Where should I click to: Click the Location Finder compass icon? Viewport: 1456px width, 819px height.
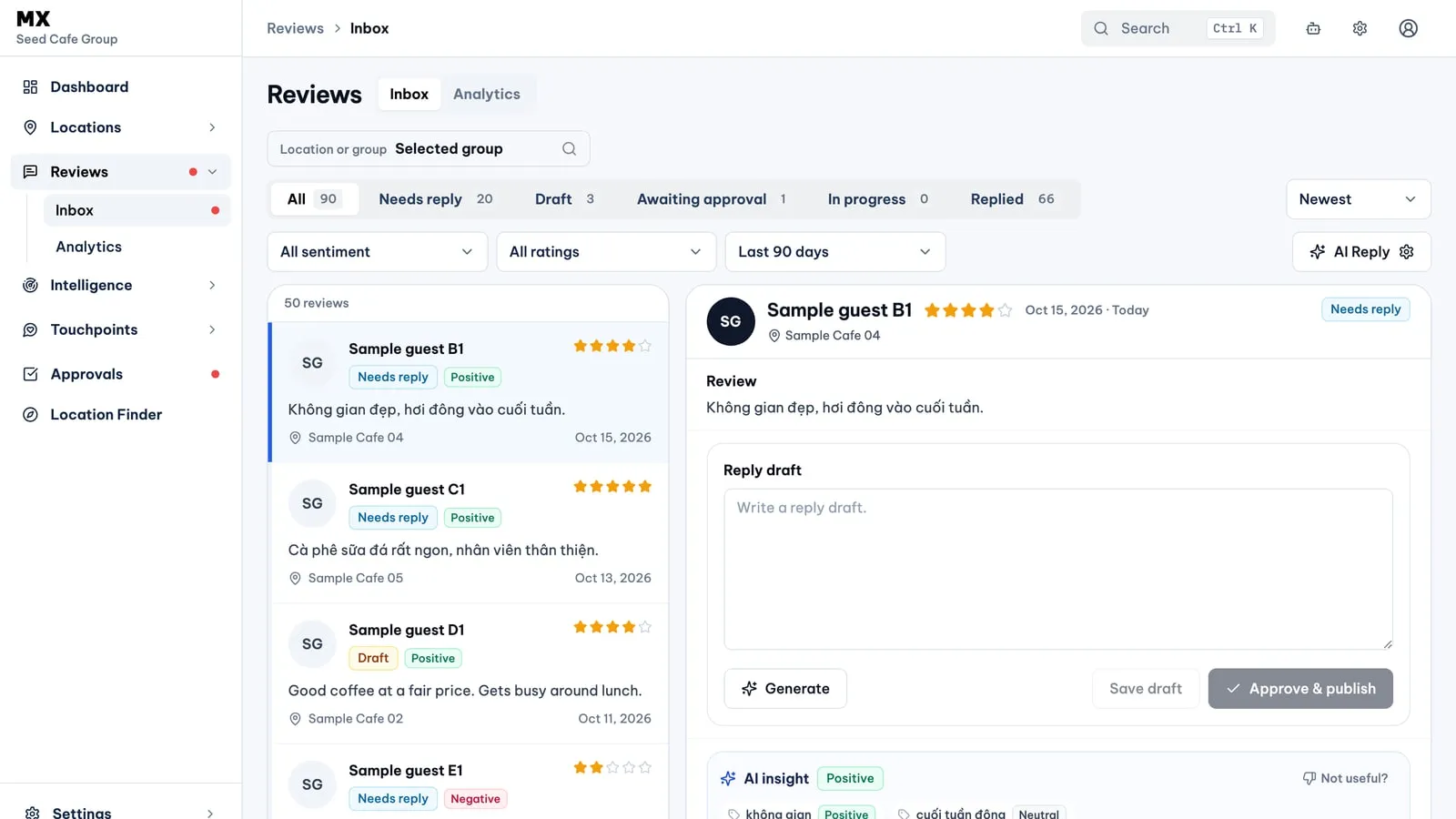click(30, 415)
